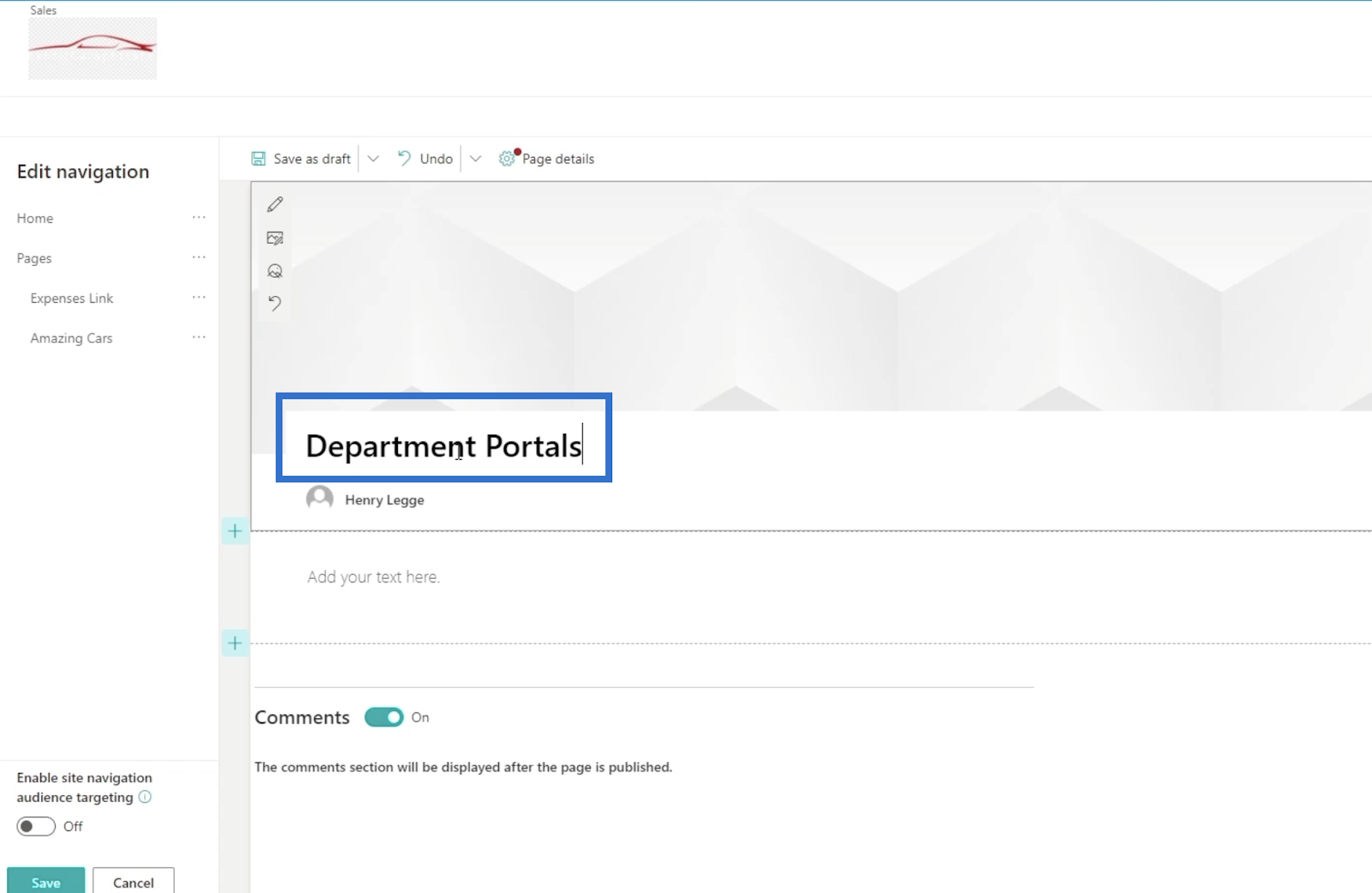Click the Sales site car logo

pyautogui.click(x=93, y=49)
